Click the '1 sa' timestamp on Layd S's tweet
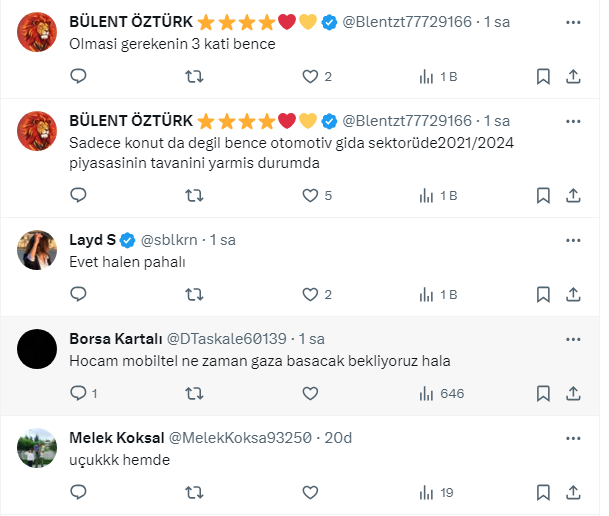Viewport: 609px width, 516px height. (x=221, y=240)
